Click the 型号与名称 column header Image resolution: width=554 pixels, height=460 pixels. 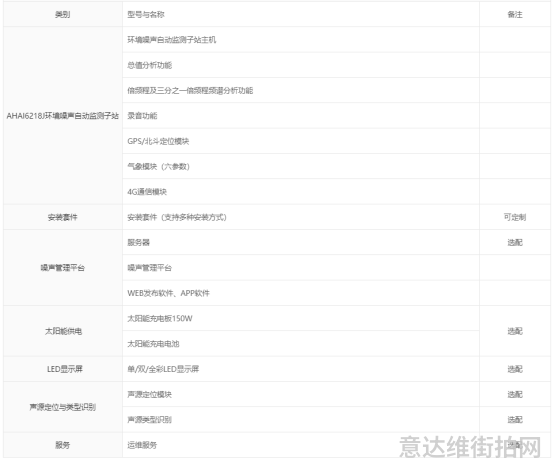pos(301,14)
